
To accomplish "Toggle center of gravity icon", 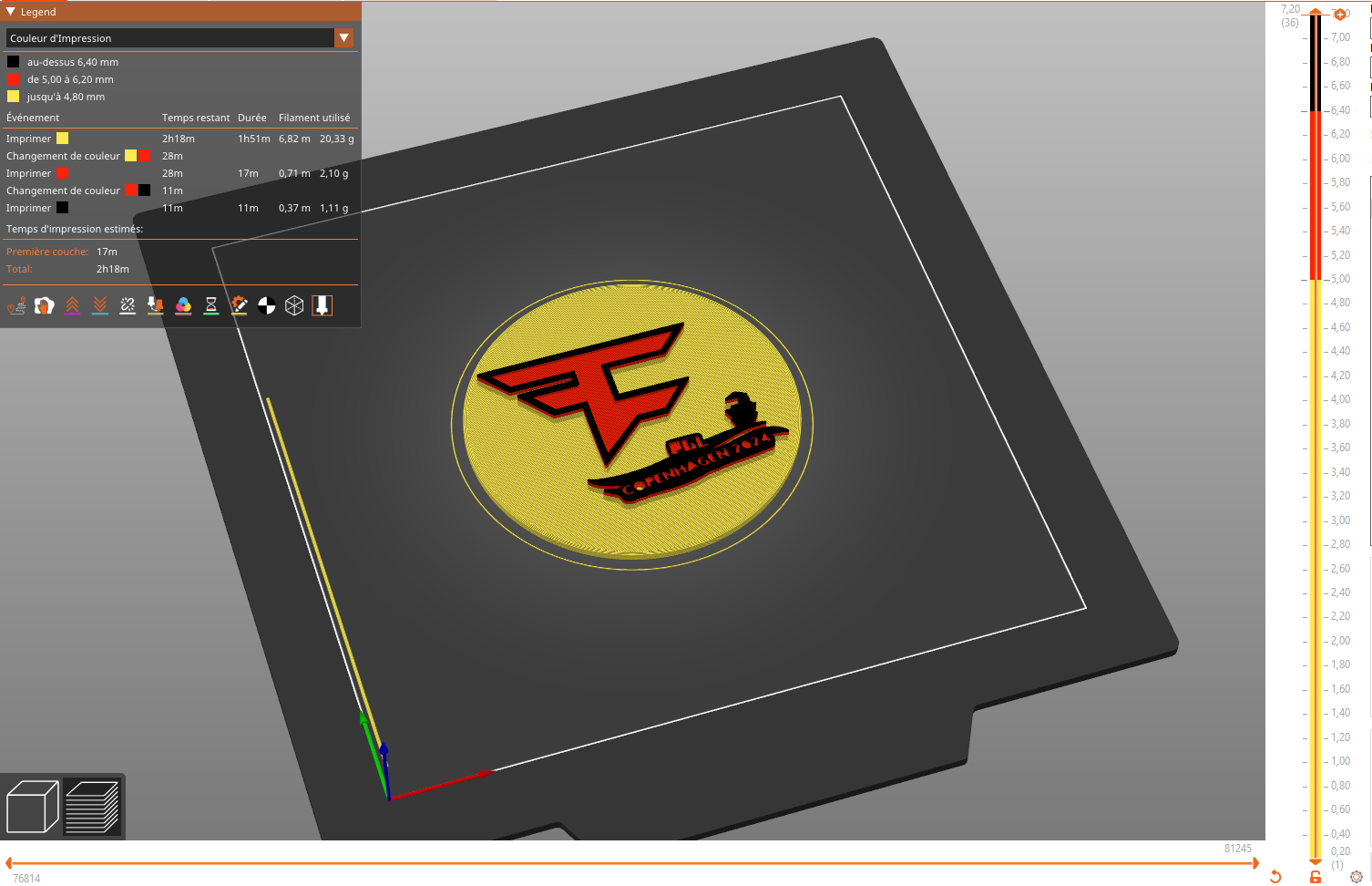I will pos(267,305).
